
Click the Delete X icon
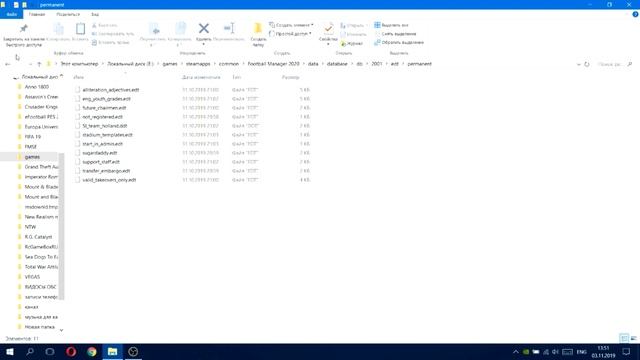[x=204, y=28]
